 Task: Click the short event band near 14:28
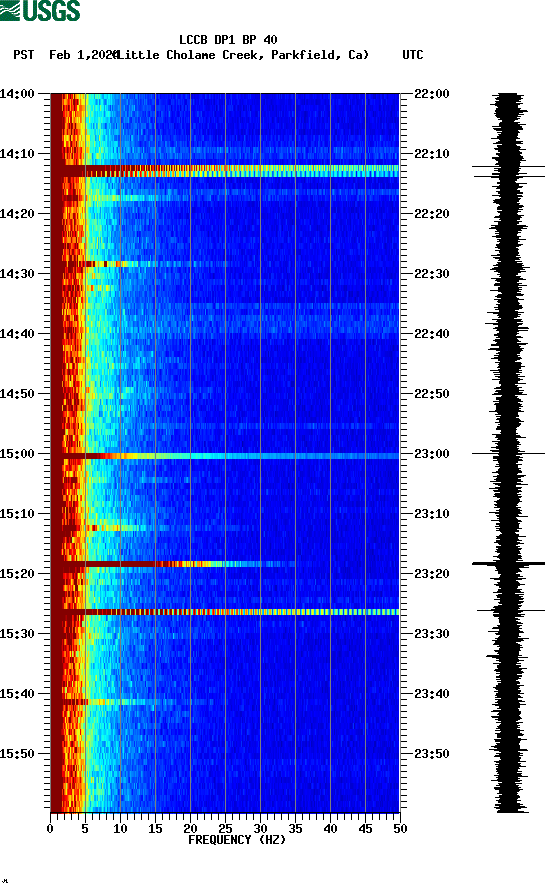pos(139,264)
